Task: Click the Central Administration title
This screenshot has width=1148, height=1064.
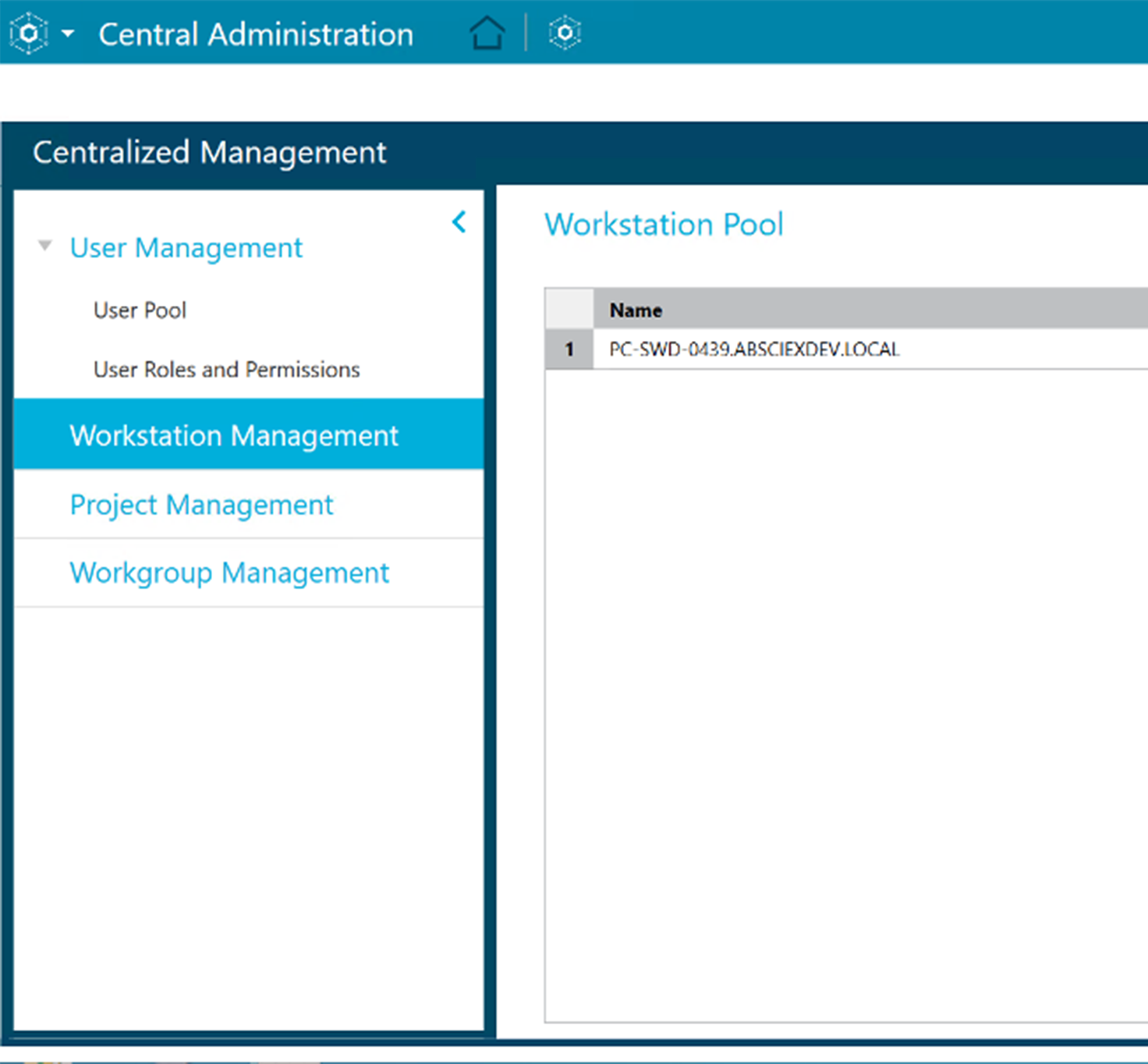Action: click(x=256, y=34)
